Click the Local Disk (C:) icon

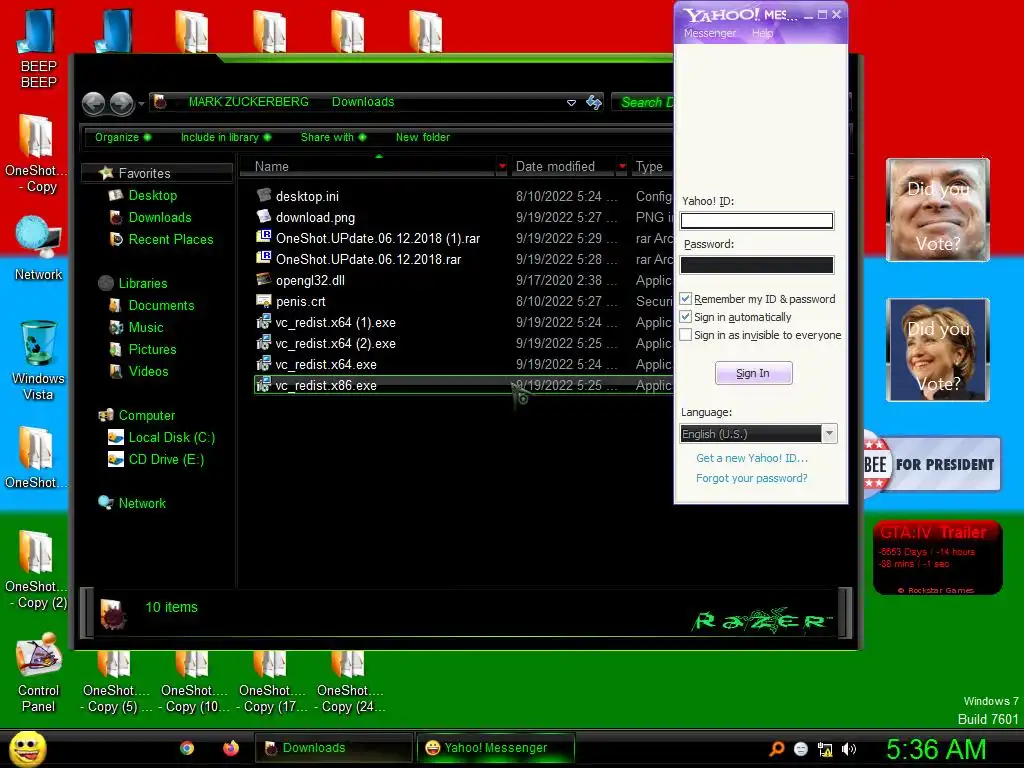pyautogui.click(x=116, y=437)
